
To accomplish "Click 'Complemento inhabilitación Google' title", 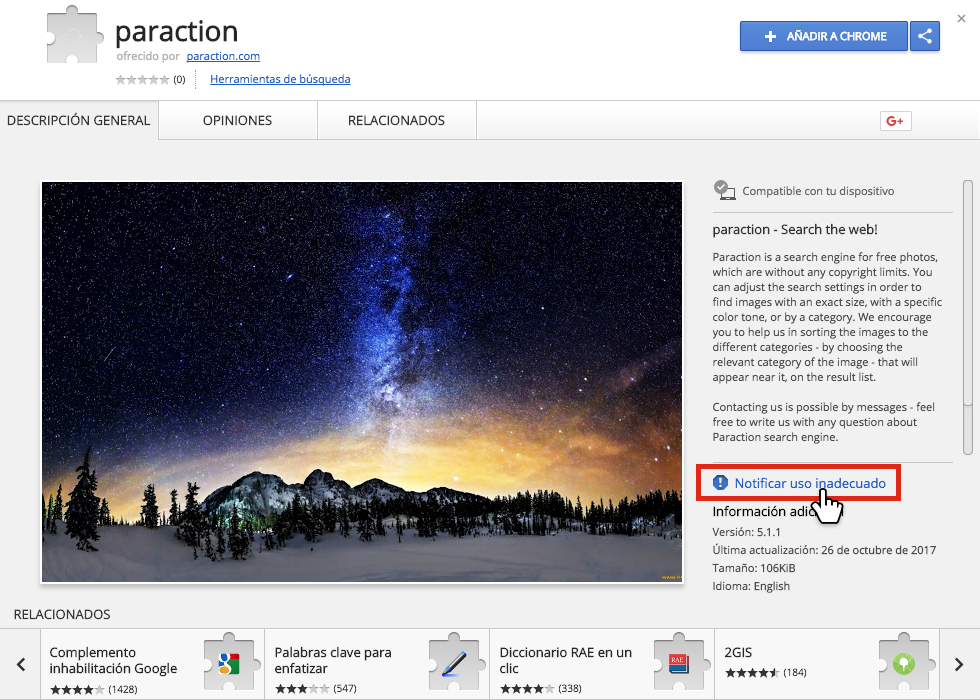I will (113, 660).
